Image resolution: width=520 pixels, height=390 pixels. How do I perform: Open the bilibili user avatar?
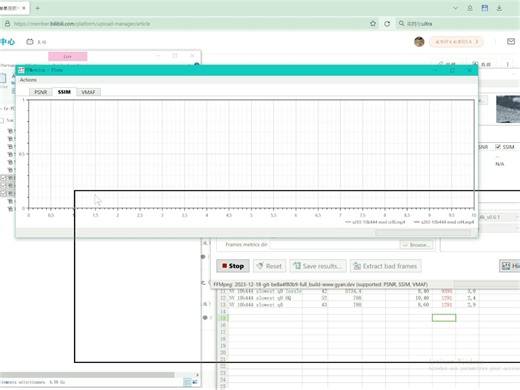pyautogui.click(x=419, y=42)
